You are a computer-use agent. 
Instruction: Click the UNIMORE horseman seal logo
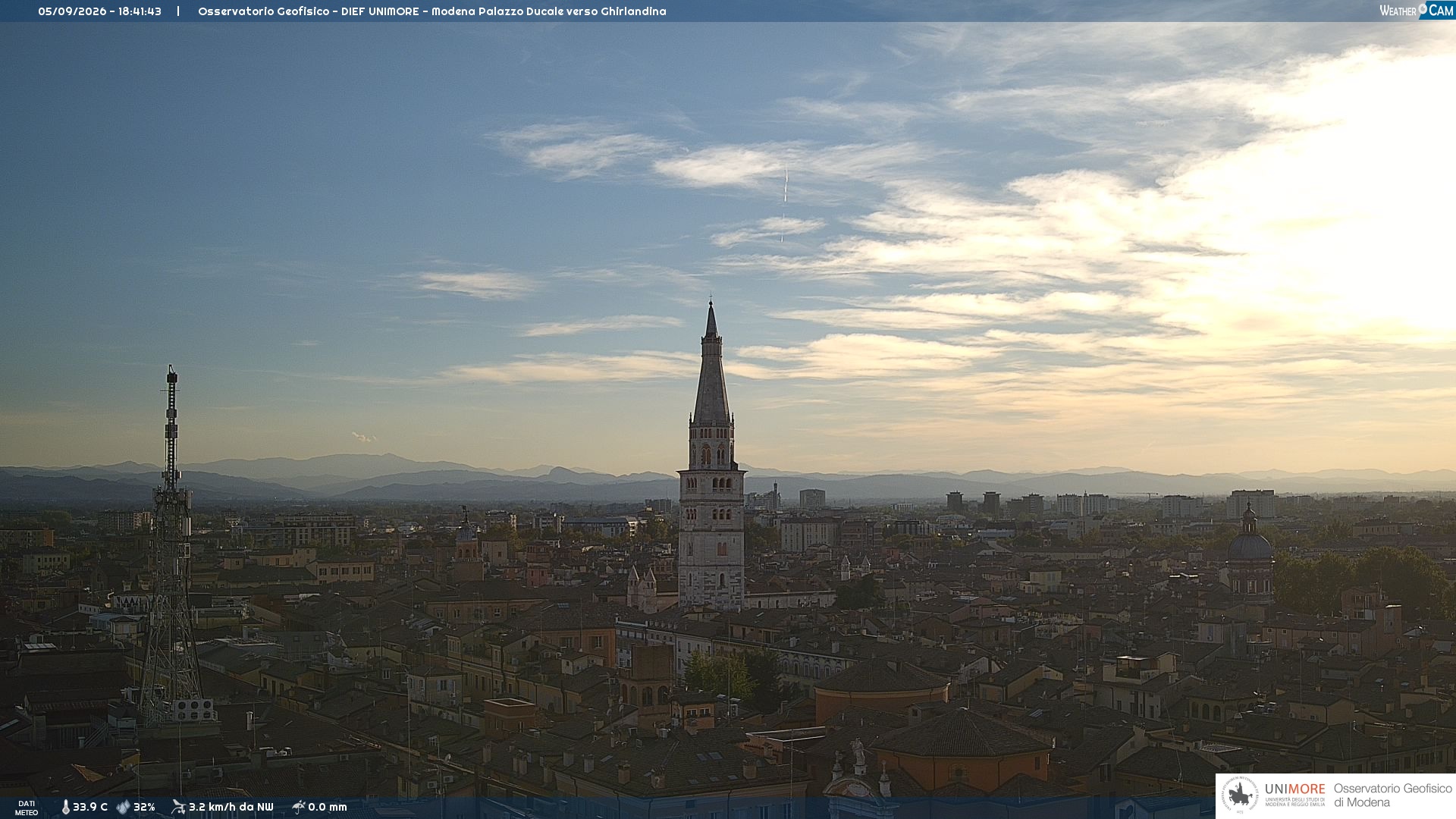(x=1240, y=795)
